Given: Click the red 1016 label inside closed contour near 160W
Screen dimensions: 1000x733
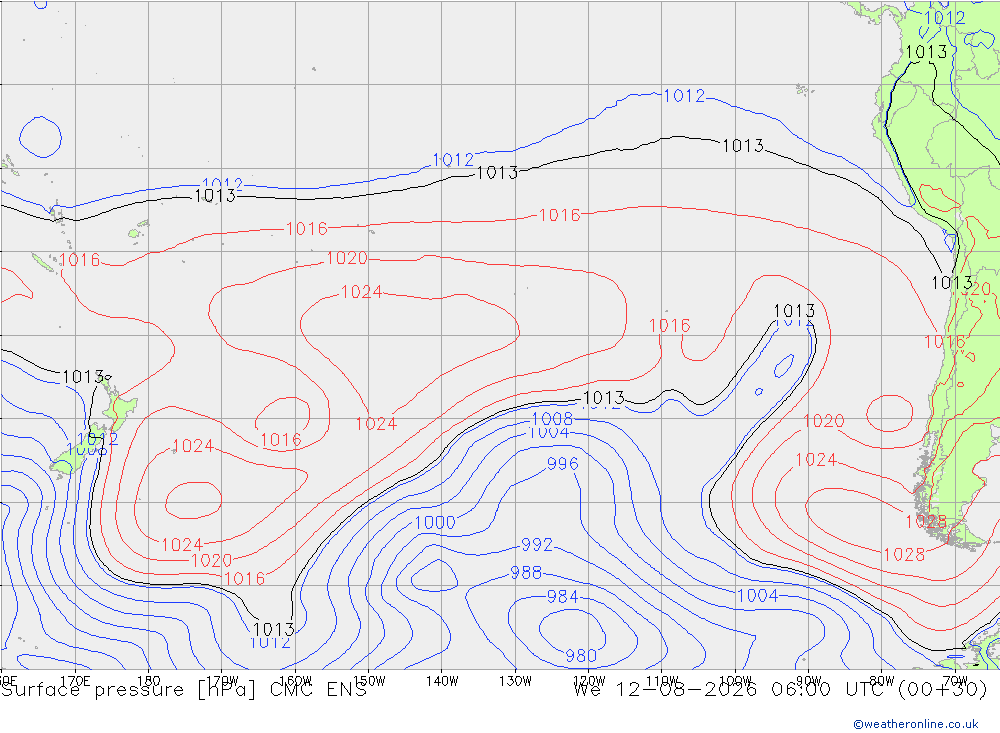Looking at the screenshot, I should point(281,440).
